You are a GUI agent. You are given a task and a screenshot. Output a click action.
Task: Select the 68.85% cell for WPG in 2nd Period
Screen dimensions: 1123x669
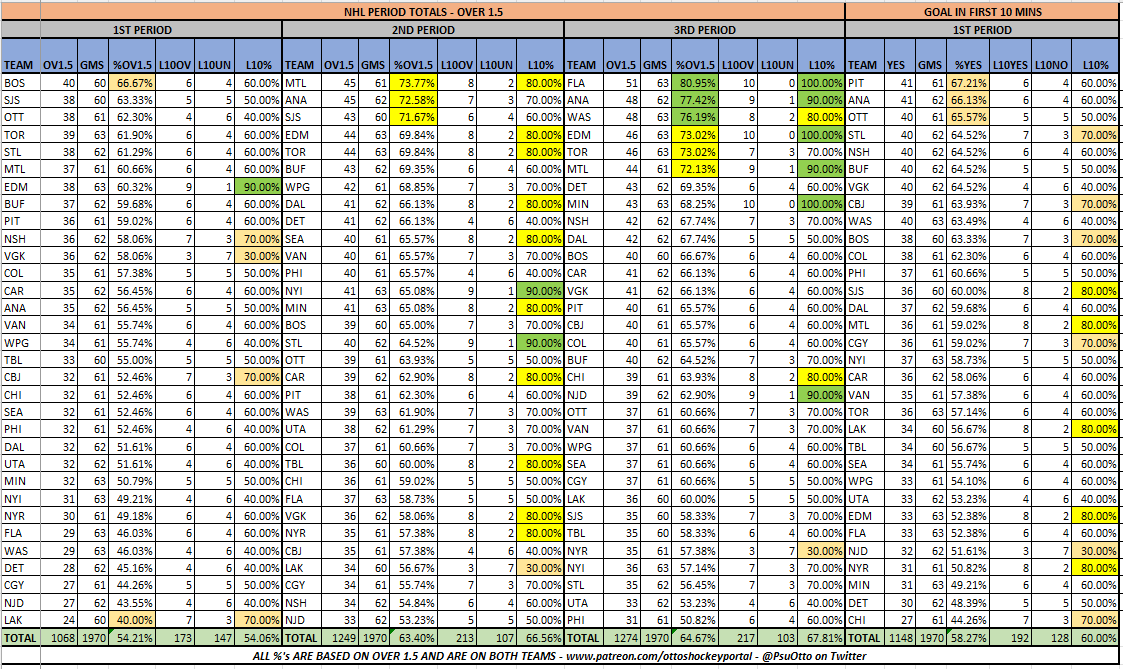[x=415, y=186]
